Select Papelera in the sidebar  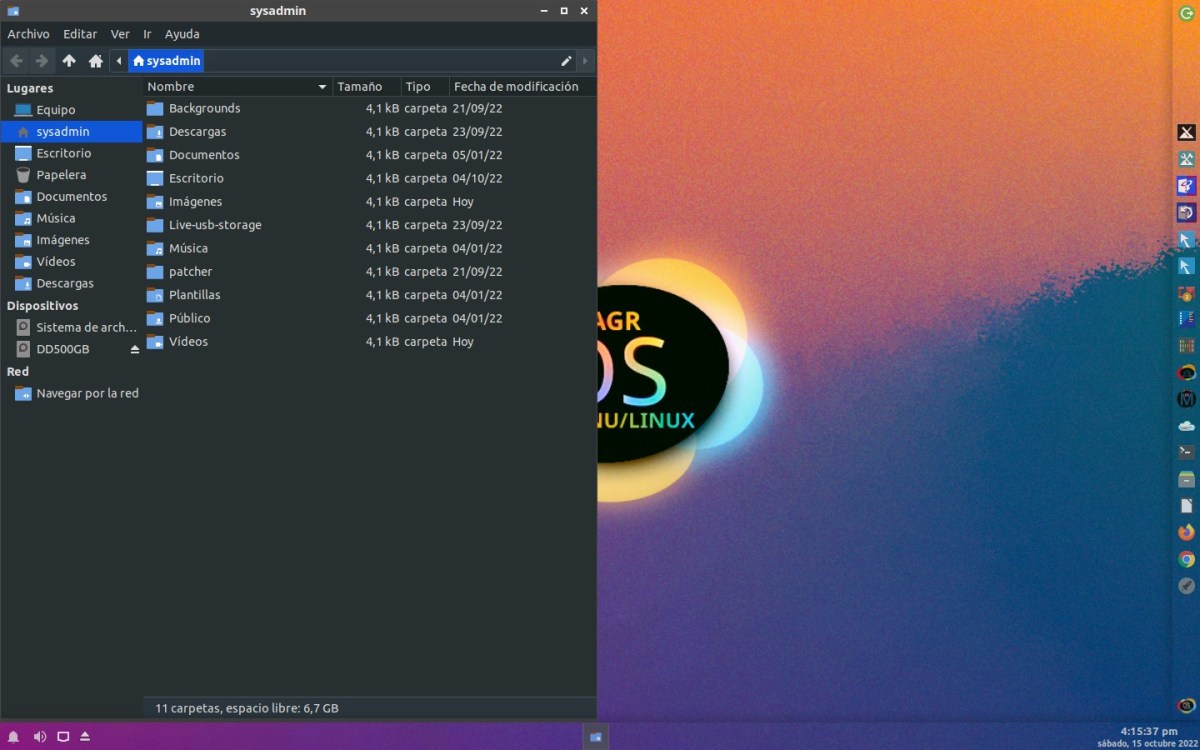pos(61,175)
